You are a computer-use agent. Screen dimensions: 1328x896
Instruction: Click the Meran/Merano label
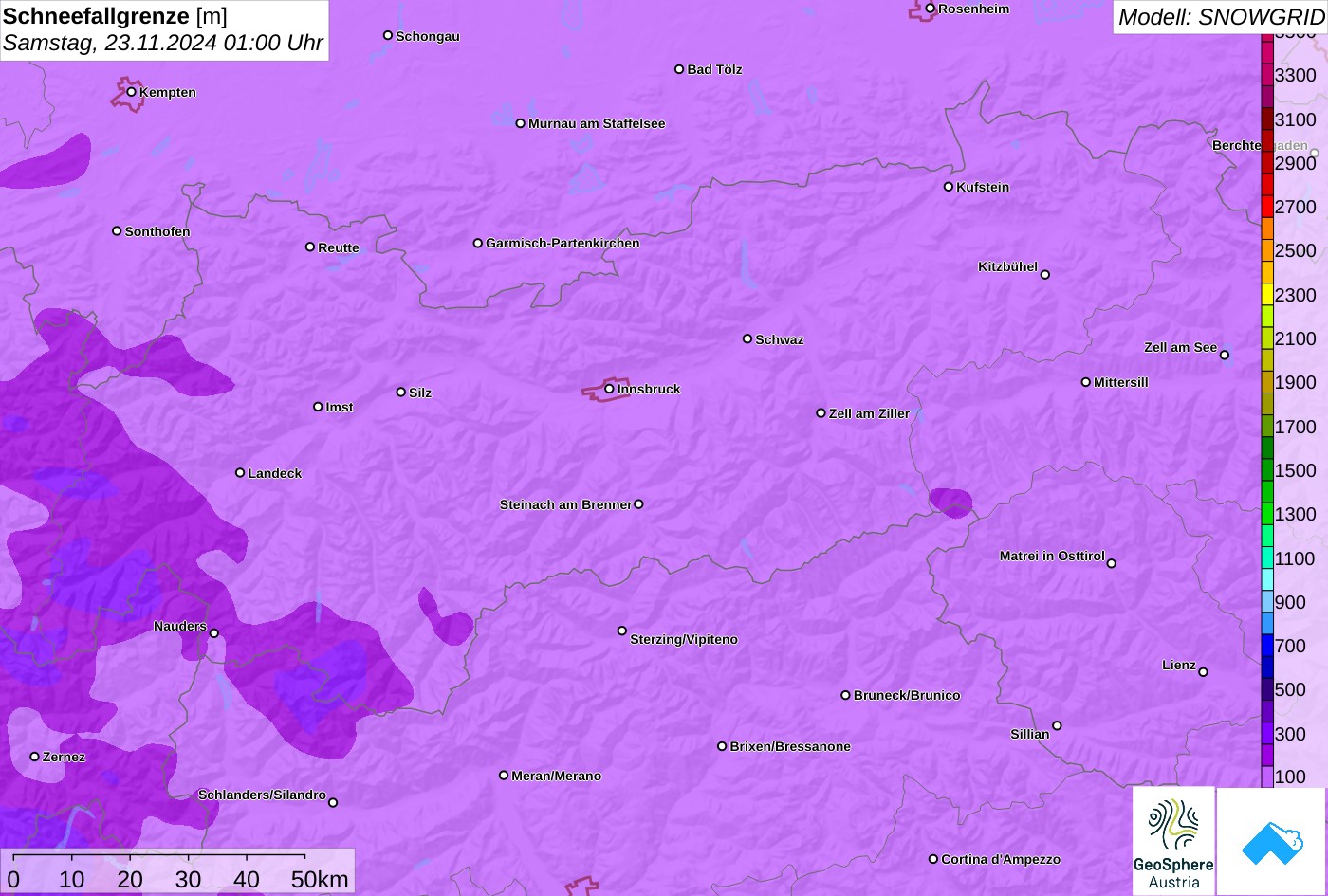(x=557, y=776)
